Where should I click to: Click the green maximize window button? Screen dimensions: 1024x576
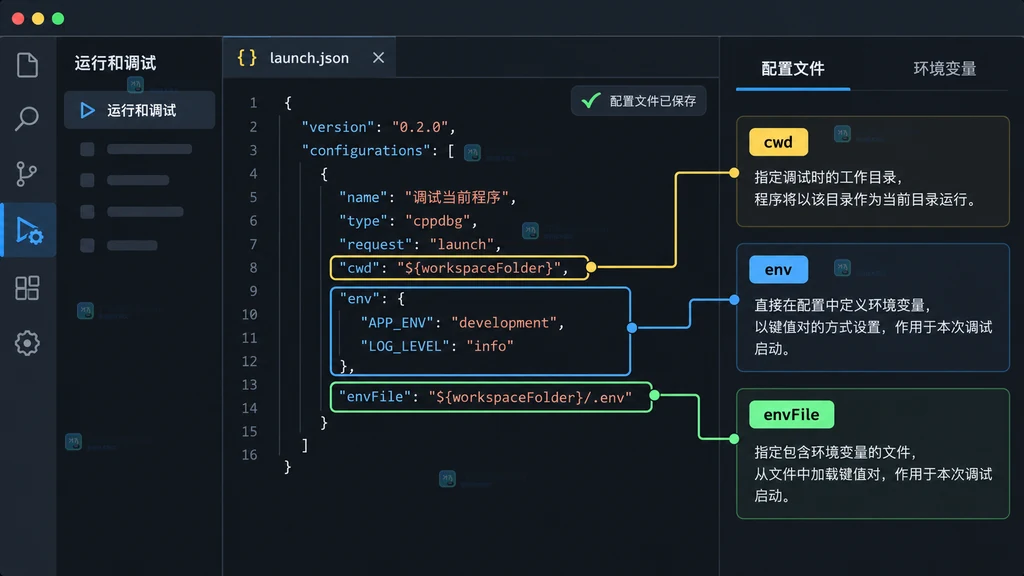click(58, 18)
